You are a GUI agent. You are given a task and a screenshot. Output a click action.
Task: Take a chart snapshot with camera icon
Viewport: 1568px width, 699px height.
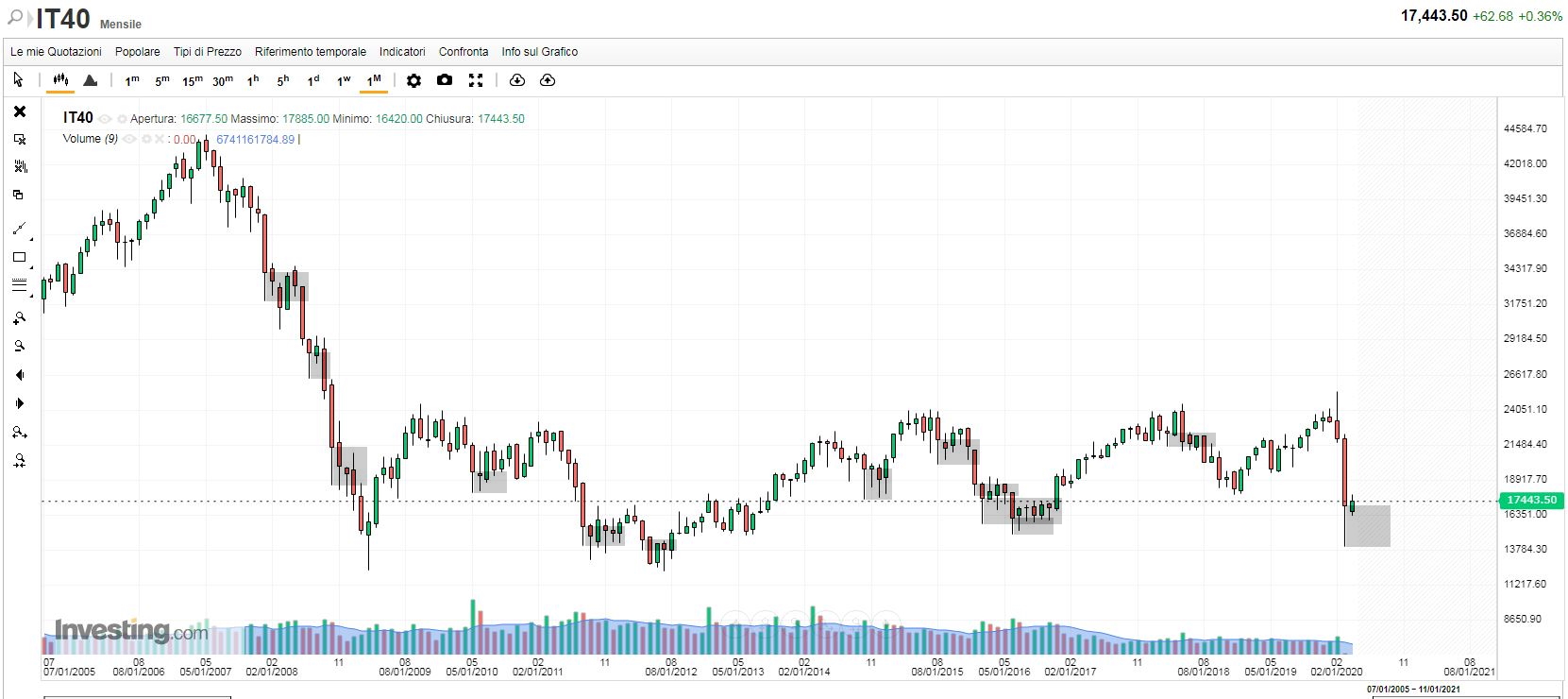pyautogui.click(x=445, y=80)
